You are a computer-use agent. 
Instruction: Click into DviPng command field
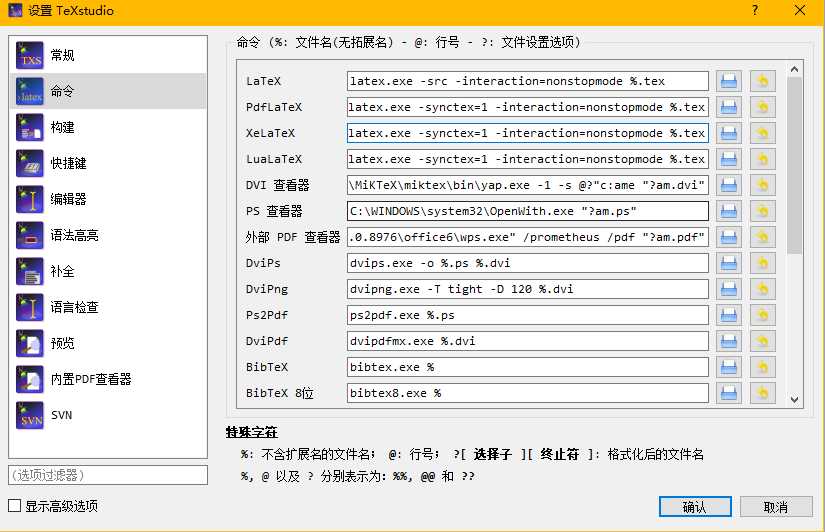528,289
